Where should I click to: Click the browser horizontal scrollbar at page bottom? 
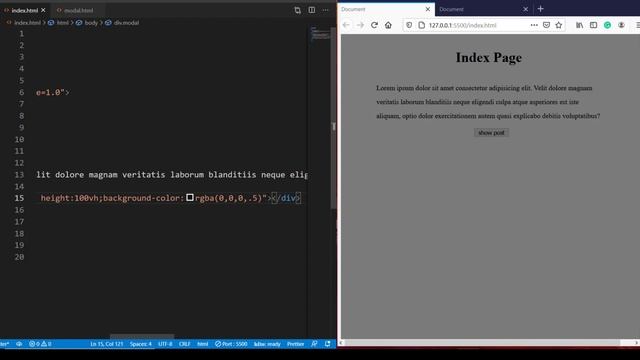[482, 342]
